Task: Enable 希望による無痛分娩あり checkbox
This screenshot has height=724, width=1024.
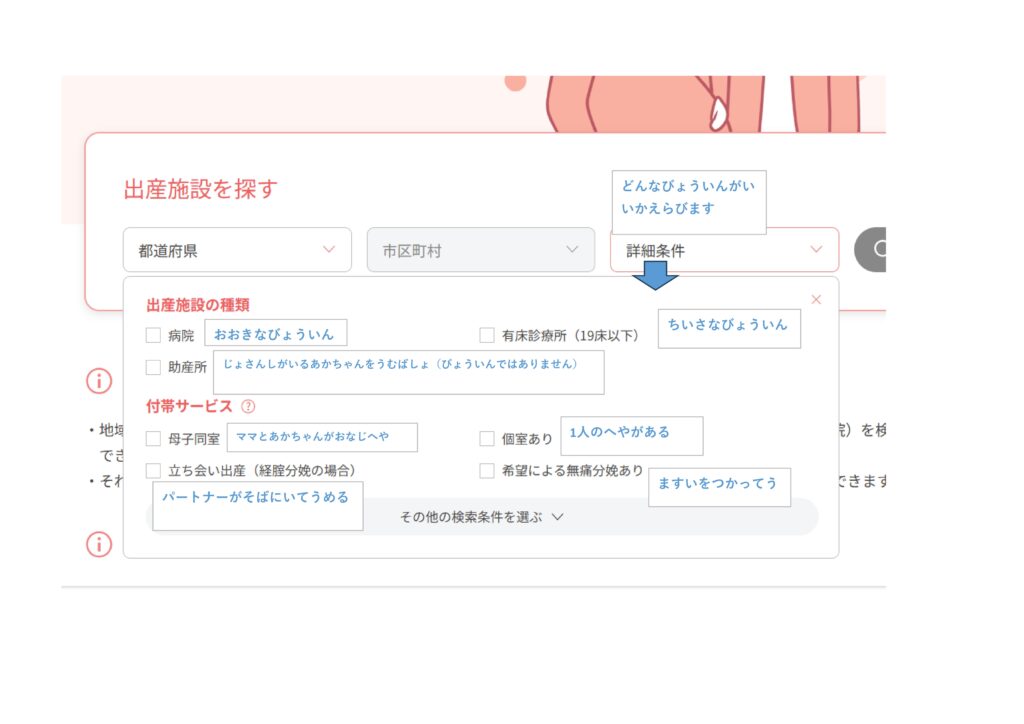Action: pos(487,470)
